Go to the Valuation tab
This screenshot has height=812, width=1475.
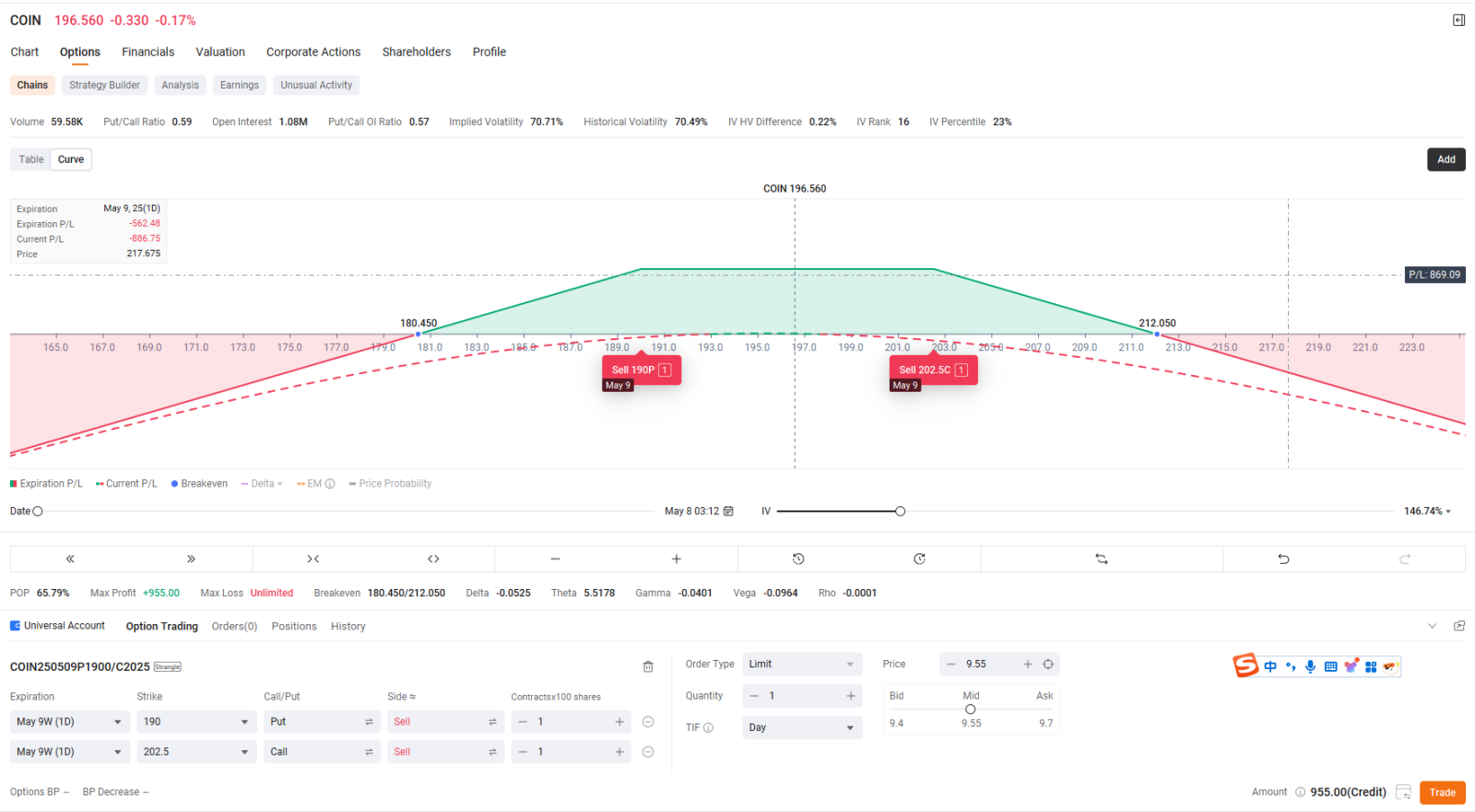[220, 52]
